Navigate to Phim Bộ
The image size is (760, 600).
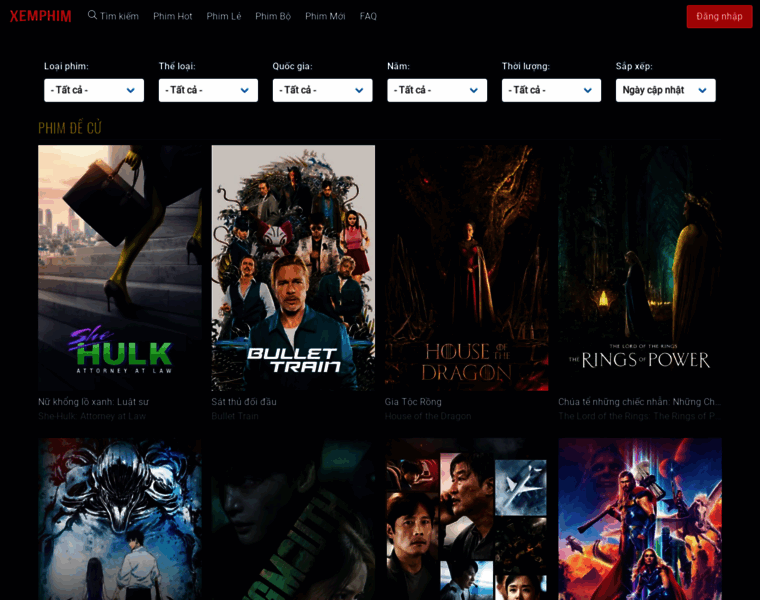273,16
